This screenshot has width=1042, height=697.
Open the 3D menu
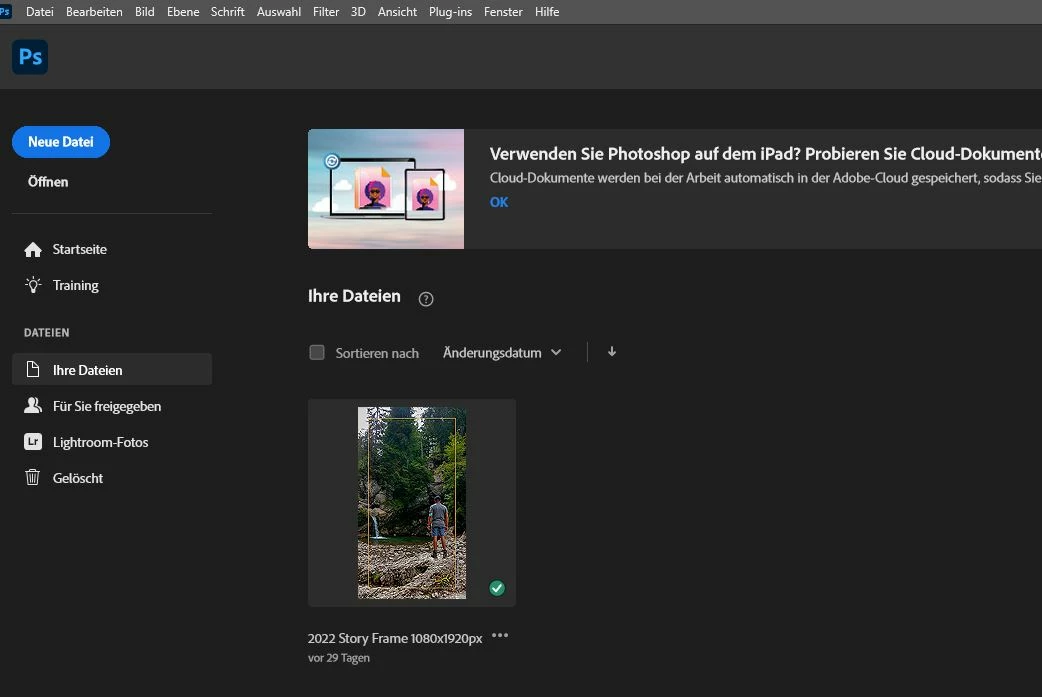point(358,12)
